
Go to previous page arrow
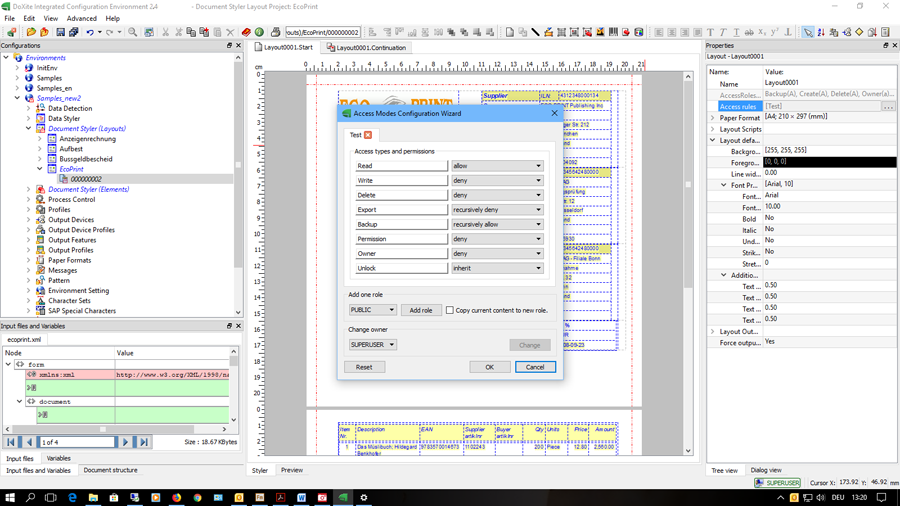(29, 442)
